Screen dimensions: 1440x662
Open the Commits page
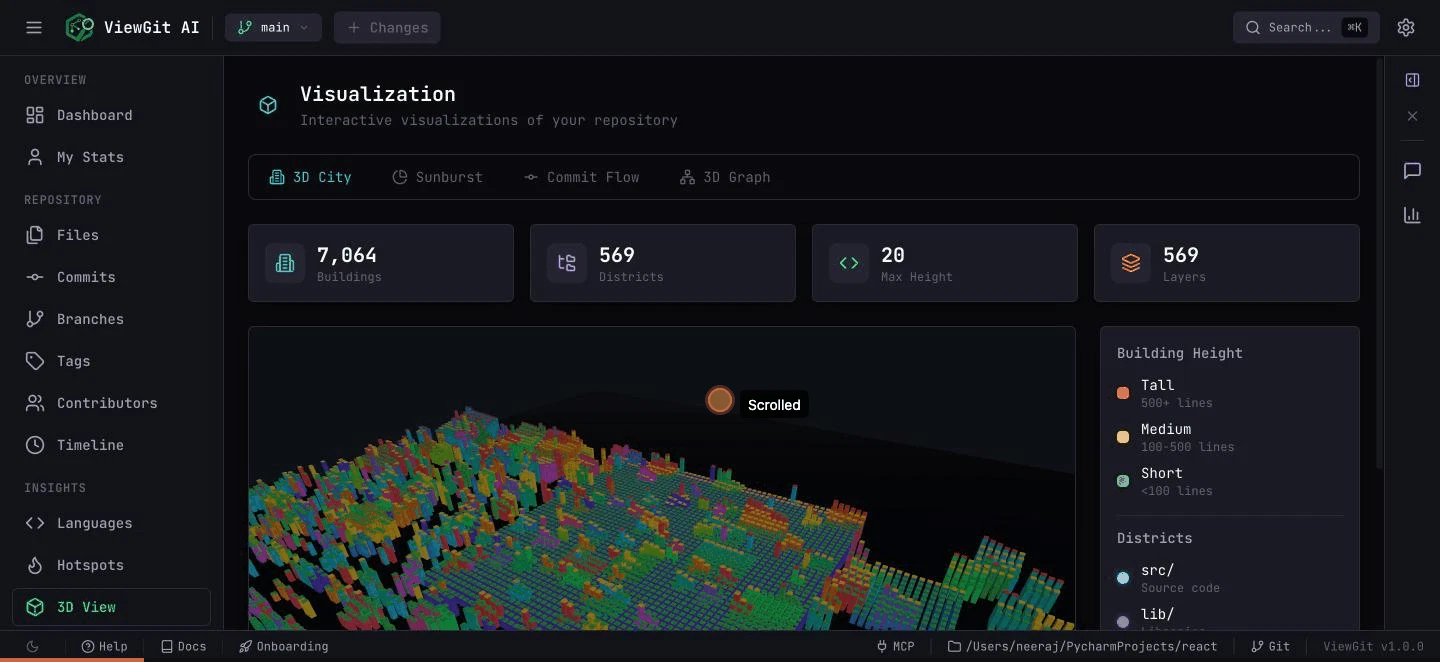111,277
